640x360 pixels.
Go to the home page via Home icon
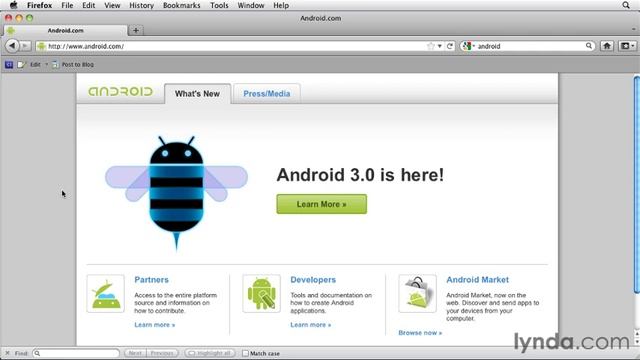[607, 46]
